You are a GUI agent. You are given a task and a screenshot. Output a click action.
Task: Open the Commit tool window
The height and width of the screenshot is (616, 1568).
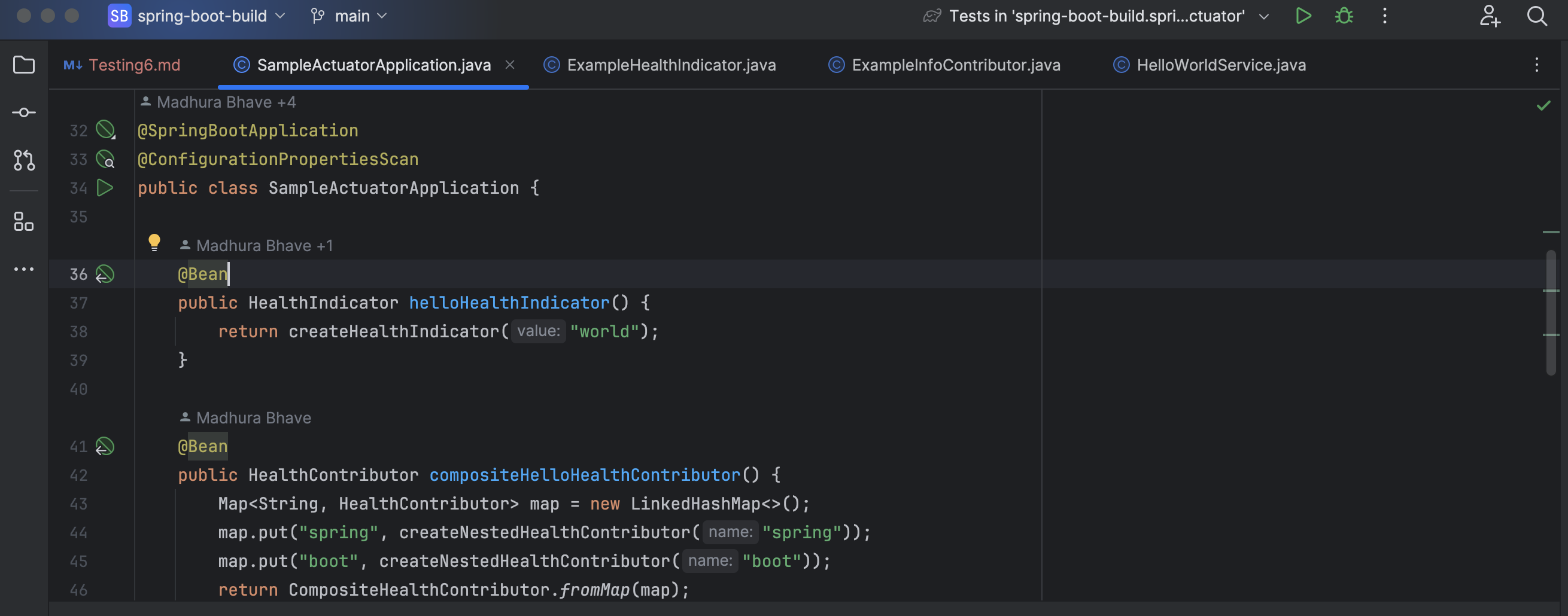[24, 112]
